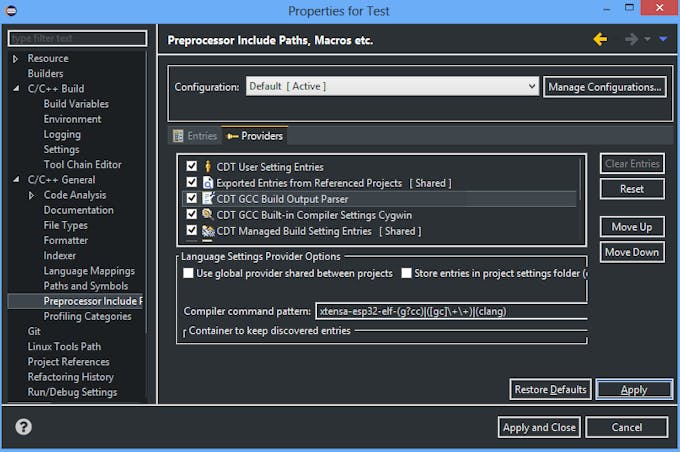Screen dimensions: 680x452
Task: Expand the Code Analysis tree node
Action: (x=31, y=195)
